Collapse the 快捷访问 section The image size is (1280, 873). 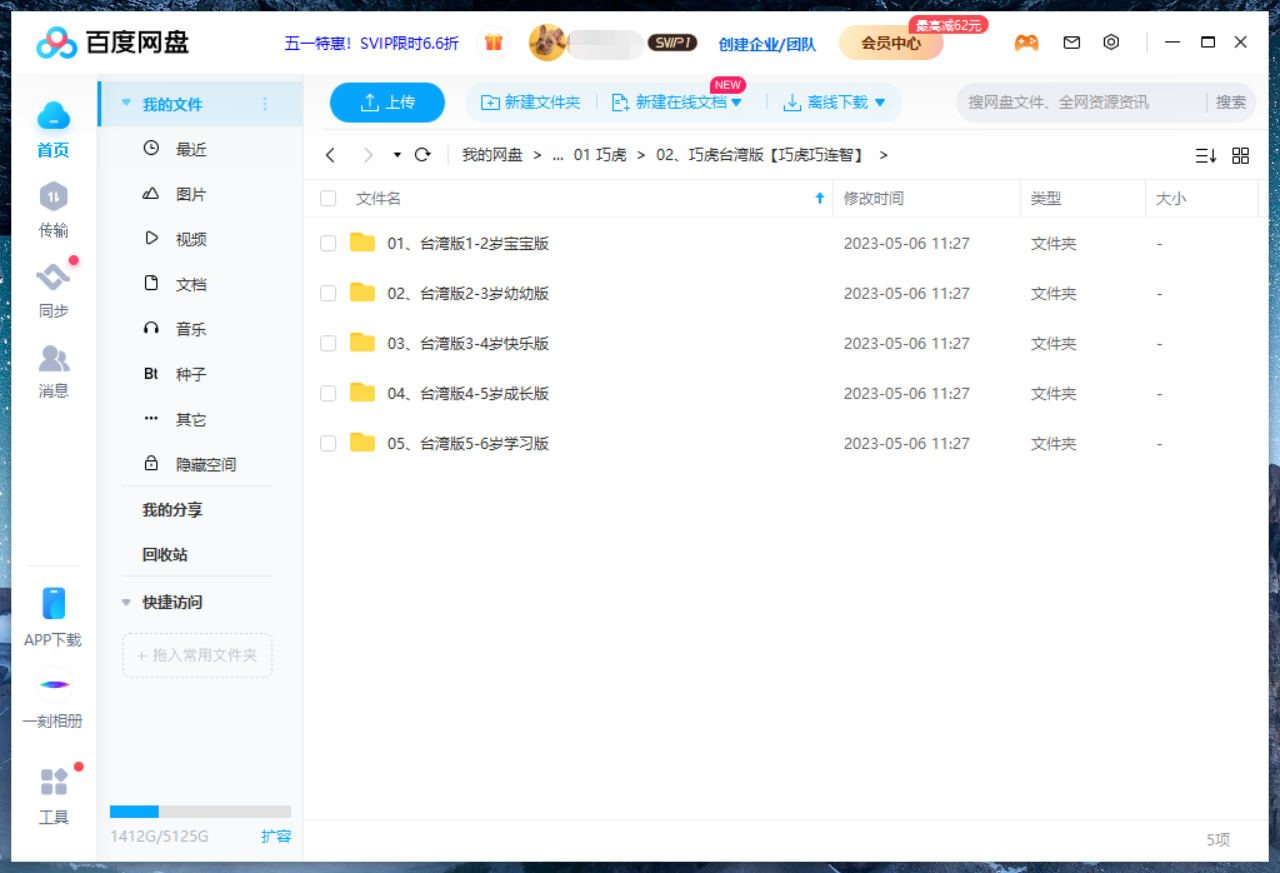coord(126,602)
